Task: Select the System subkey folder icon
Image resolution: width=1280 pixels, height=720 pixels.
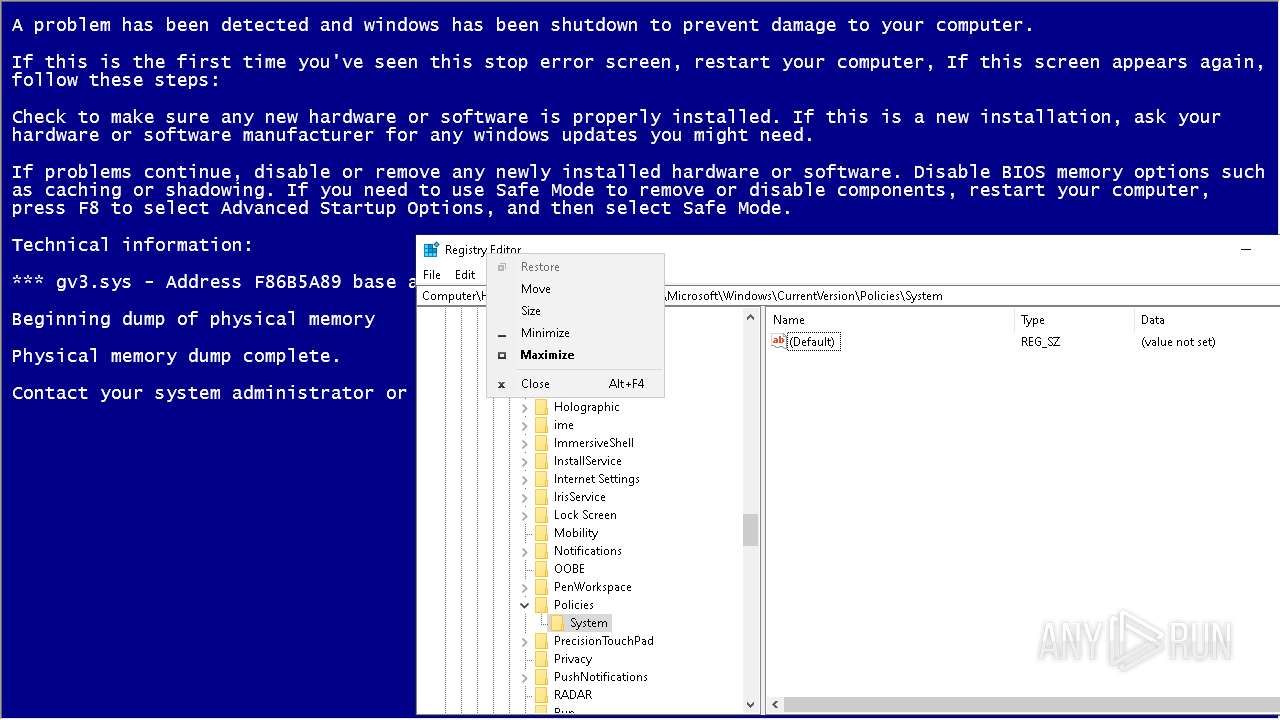Action: point(557,623)
